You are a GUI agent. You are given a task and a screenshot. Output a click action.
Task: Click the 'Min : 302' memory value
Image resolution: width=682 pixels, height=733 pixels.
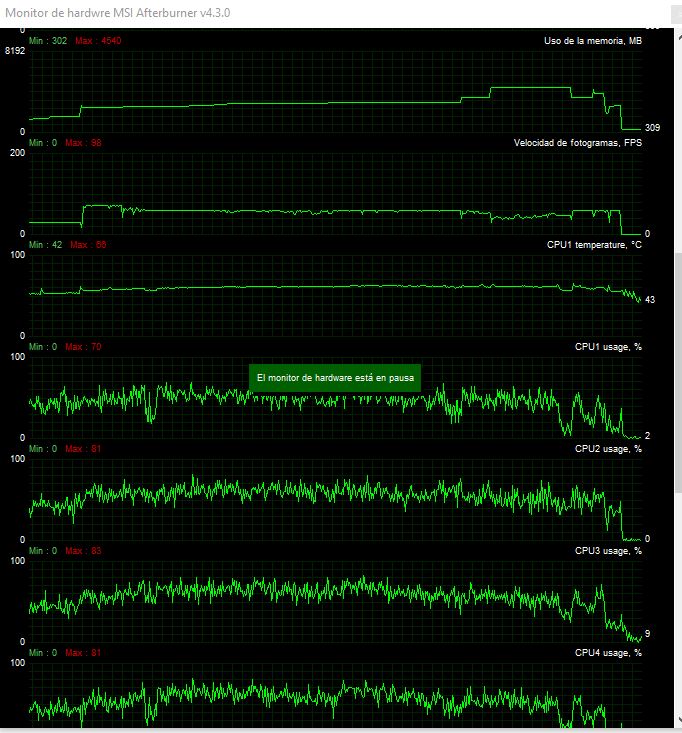[48, 41]
